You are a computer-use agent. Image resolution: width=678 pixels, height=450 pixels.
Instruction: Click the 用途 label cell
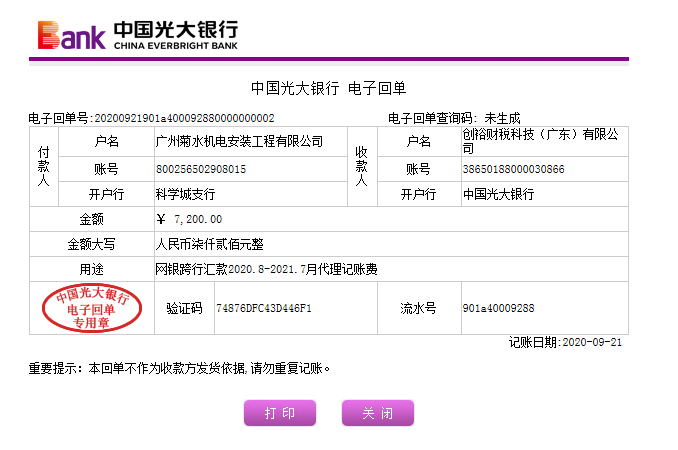(x=92, y=269)
